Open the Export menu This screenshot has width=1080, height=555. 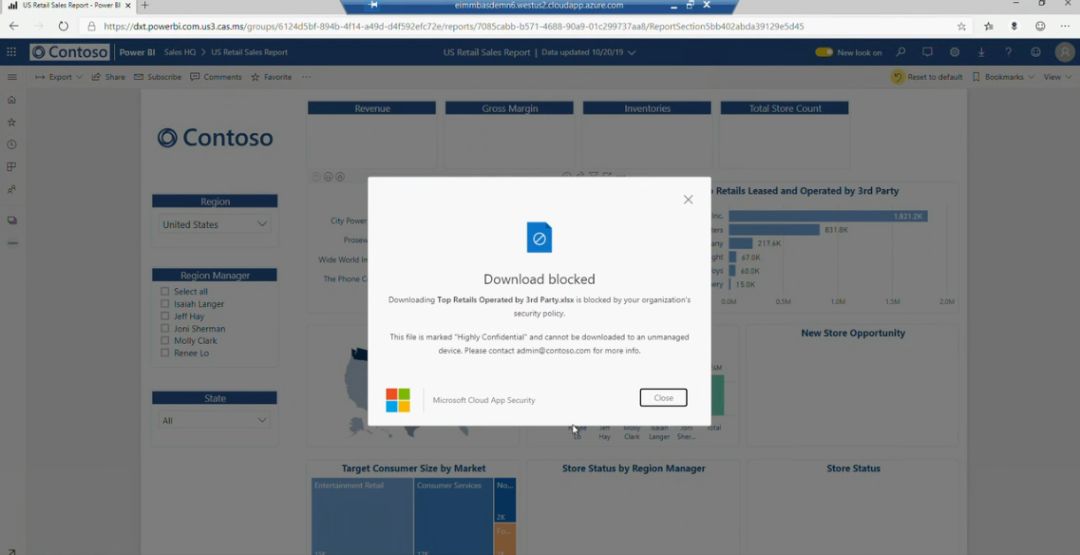[x=59, y=77]
